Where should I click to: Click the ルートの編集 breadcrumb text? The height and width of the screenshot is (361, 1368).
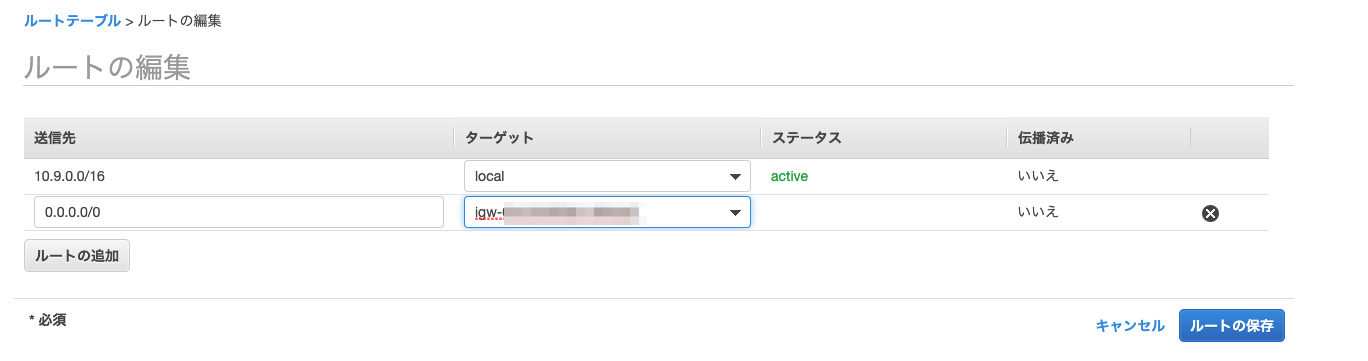click(179, 20)
